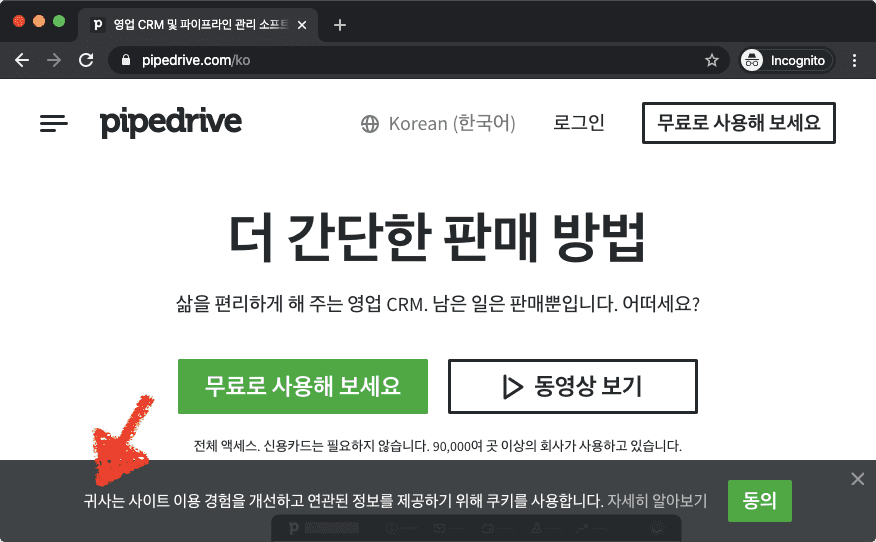Click the play triangle icon in 동영상 보기
This screenshot has height=542, width=876.
512,387
